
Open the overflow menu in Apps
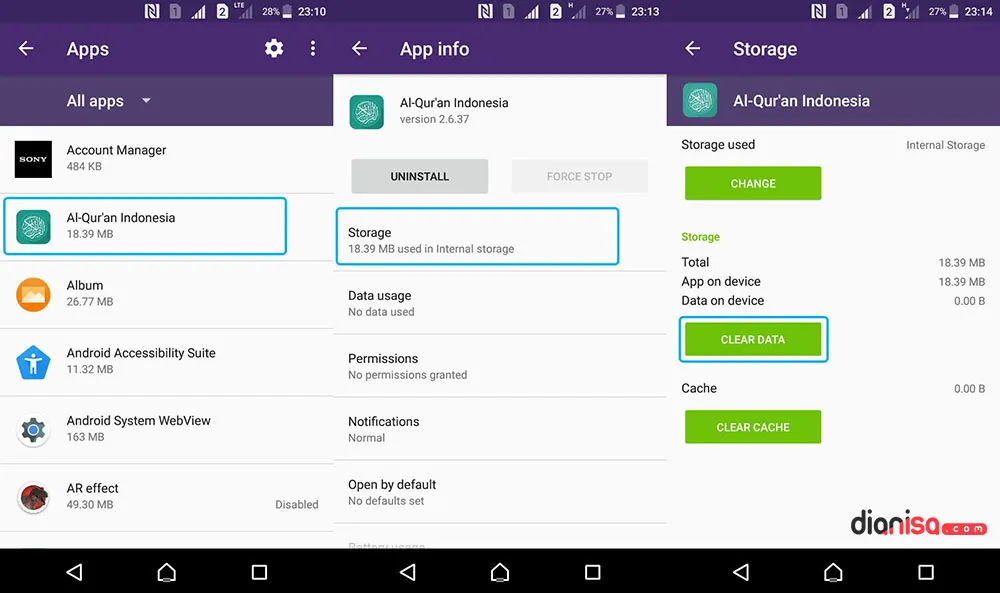[313, 48]
